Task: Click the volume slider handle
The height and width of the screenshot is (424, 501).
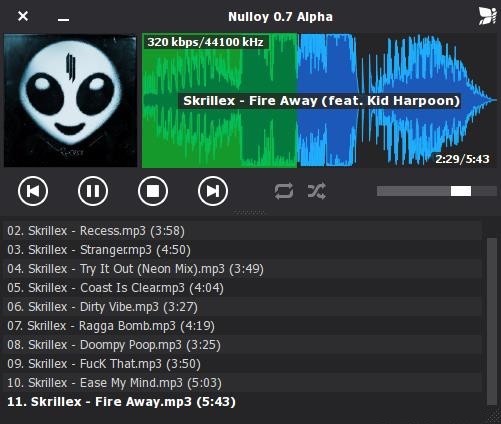Action: point(461,191)
